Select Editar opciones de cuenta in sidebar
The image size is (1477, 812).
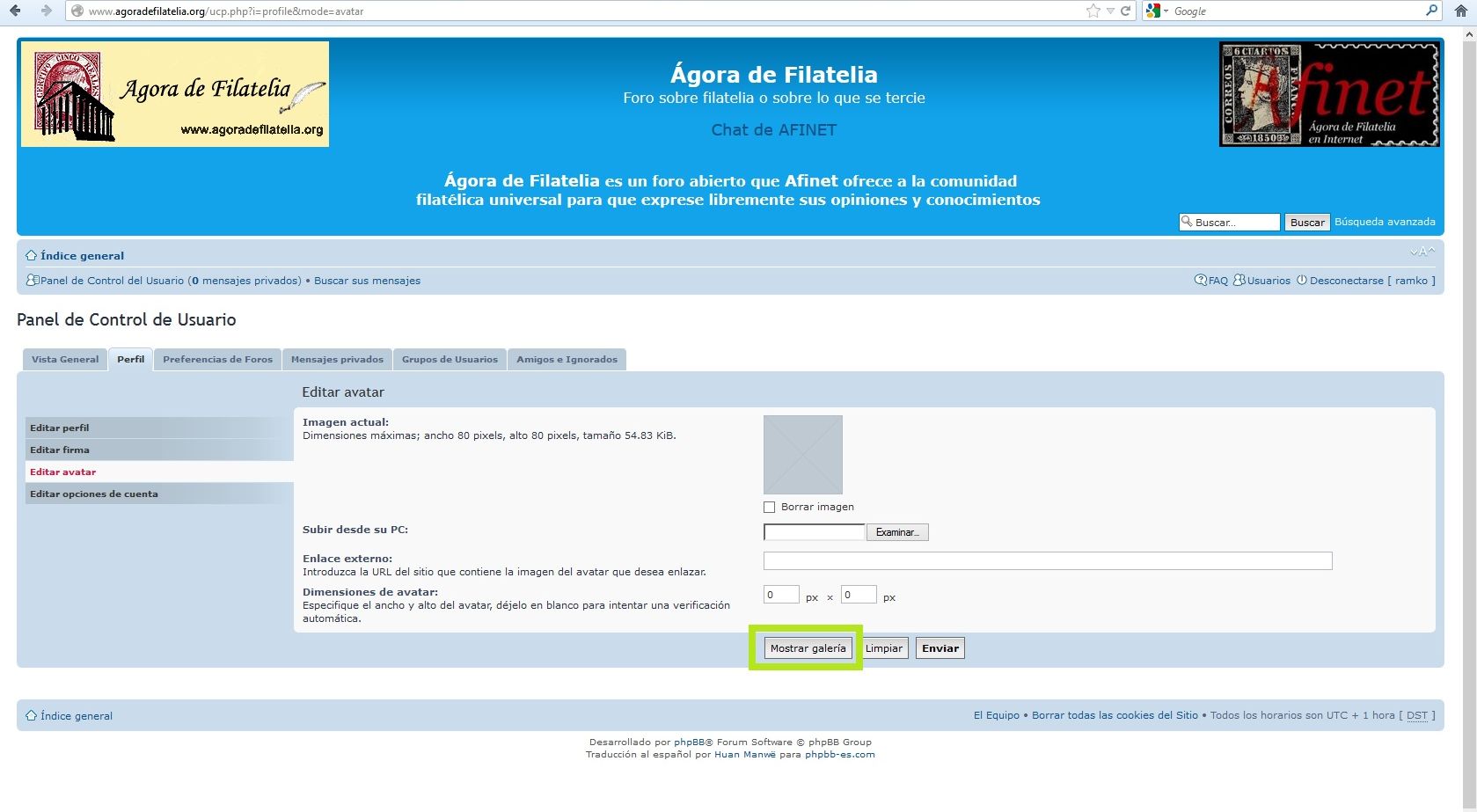point(159,494)
